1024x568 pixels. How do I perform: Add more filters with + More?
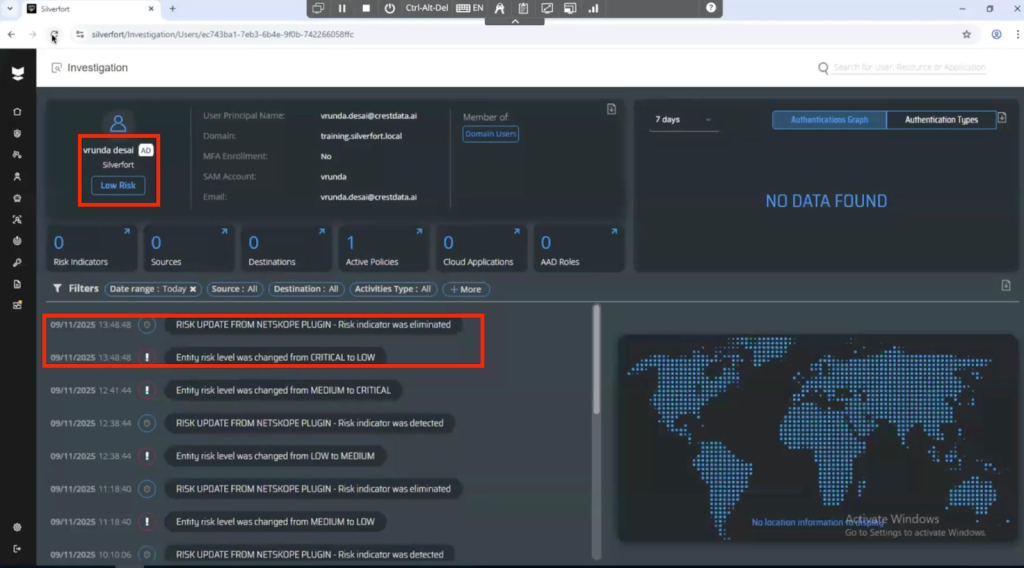tap(466, 289)
